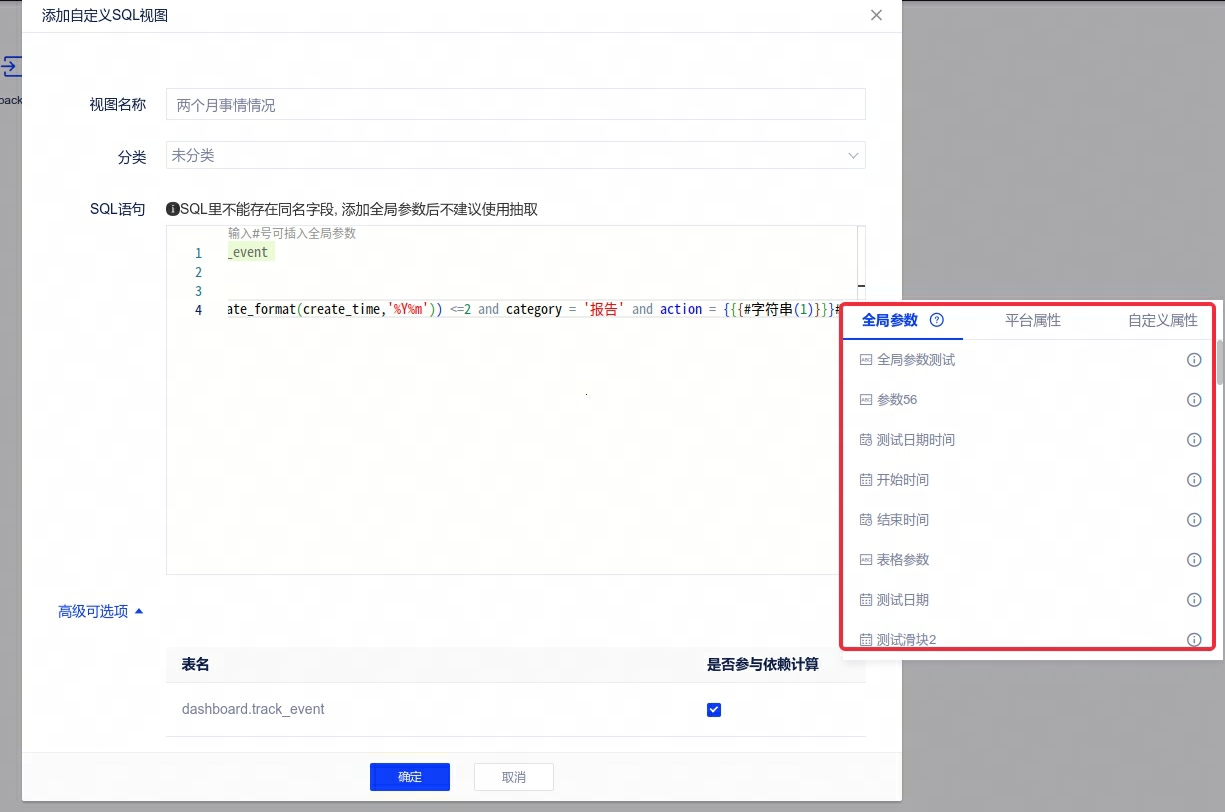This screenshot has width=1225, height=812.
Task: Click help question icon beside 全局参数 tab
Action: click(x=937, y=321)
